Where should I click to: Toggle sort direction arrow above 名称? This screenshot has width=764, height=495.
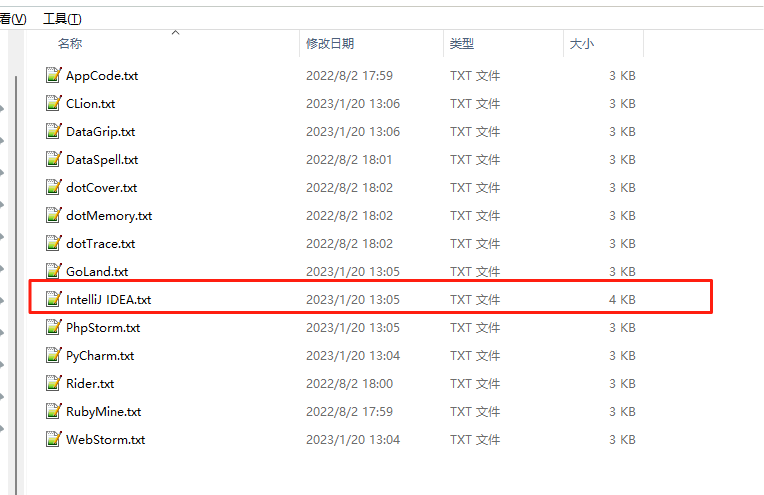click(176, 33)
